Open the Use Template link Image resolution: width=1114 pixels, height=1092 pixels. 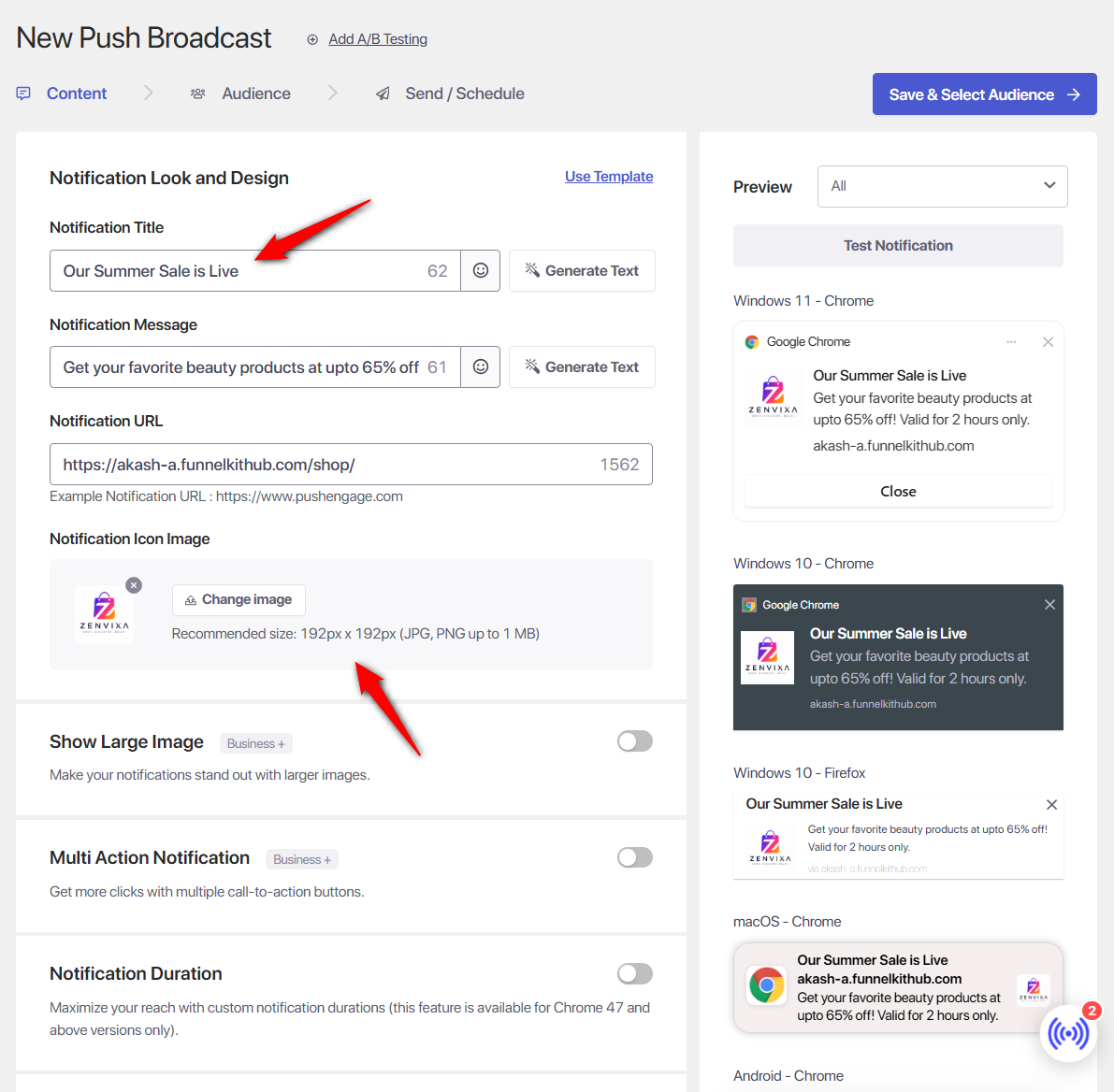609,176
